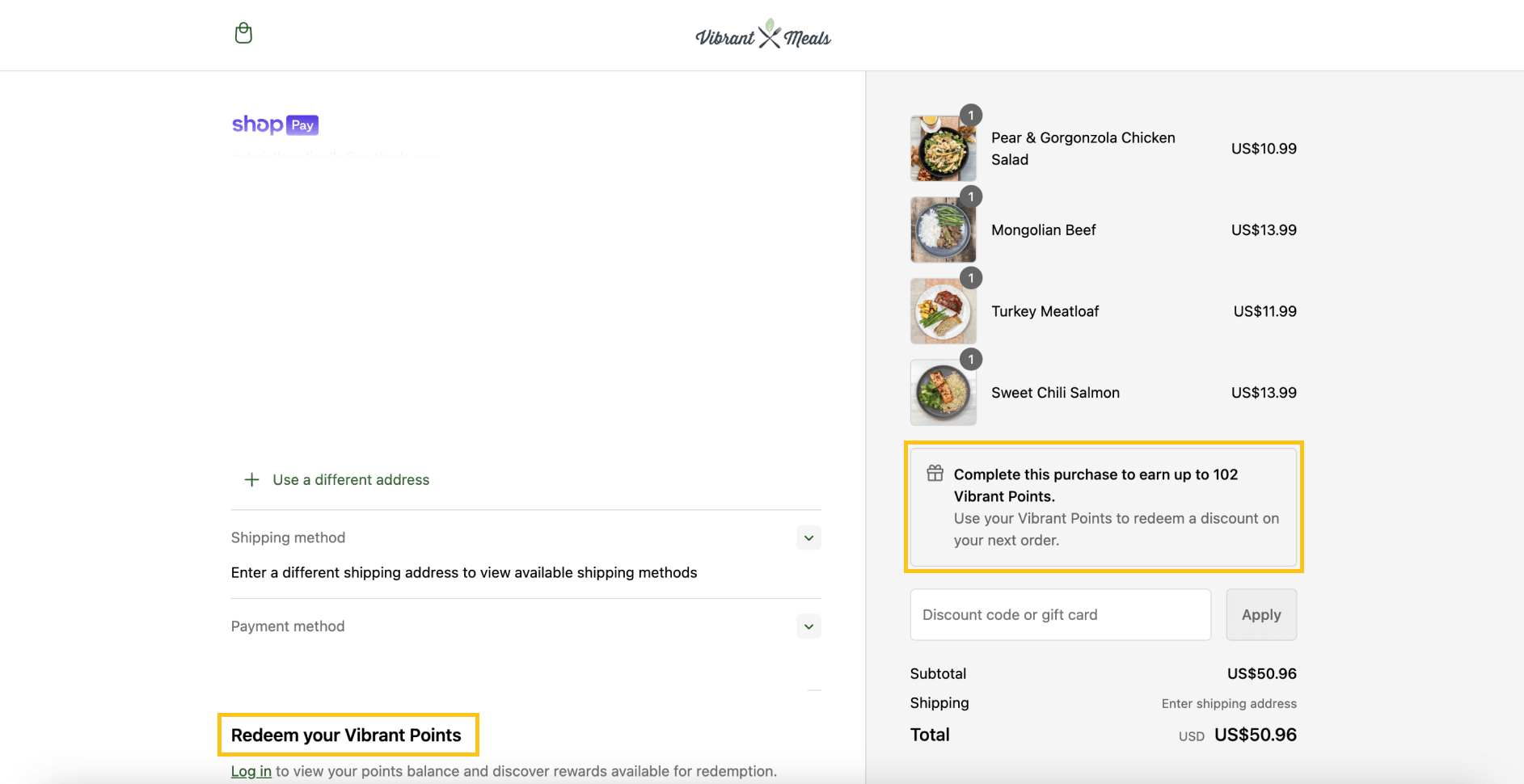Click the Subtotal row in order summary
Image resolution: width=1524 pixels, height=784 pixels.
(x=938, y=672)
